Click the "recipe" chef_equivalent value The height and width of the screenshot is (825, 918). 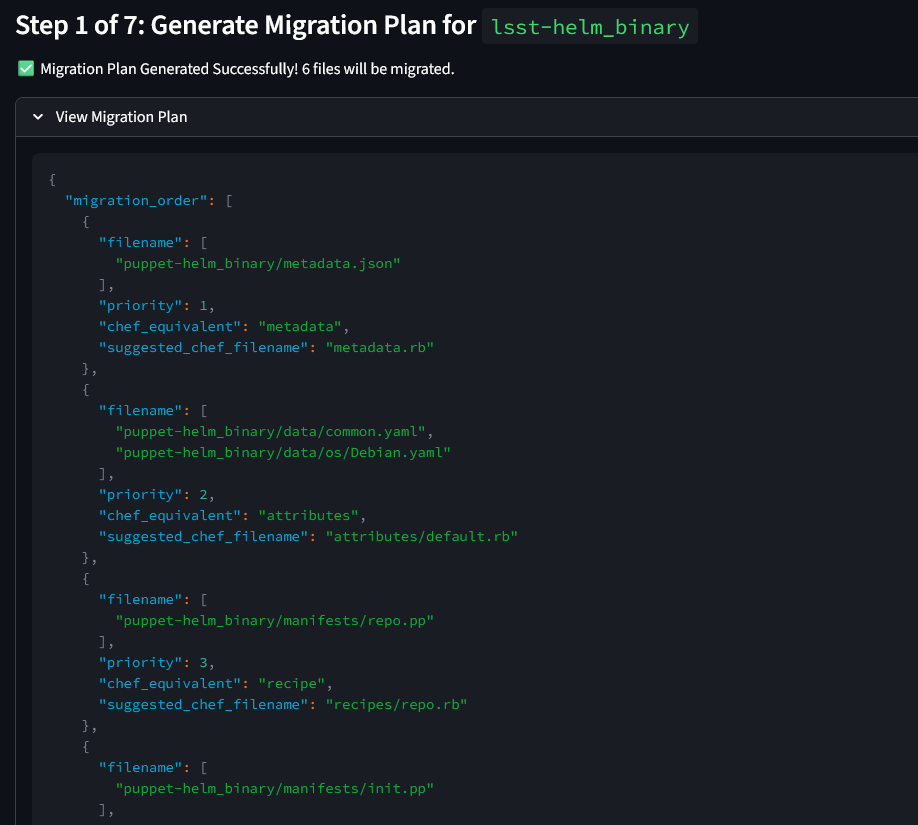(x=294, y=683)
